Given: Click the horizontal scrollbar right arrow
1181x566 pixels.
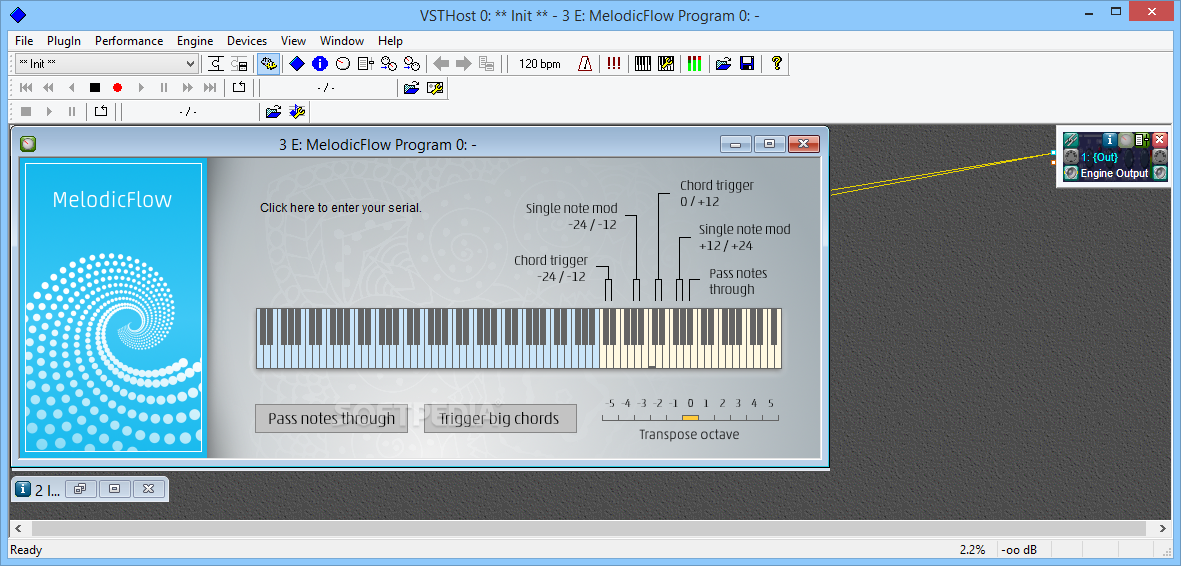Looking at the screenshot, I should click(1162, 528).
